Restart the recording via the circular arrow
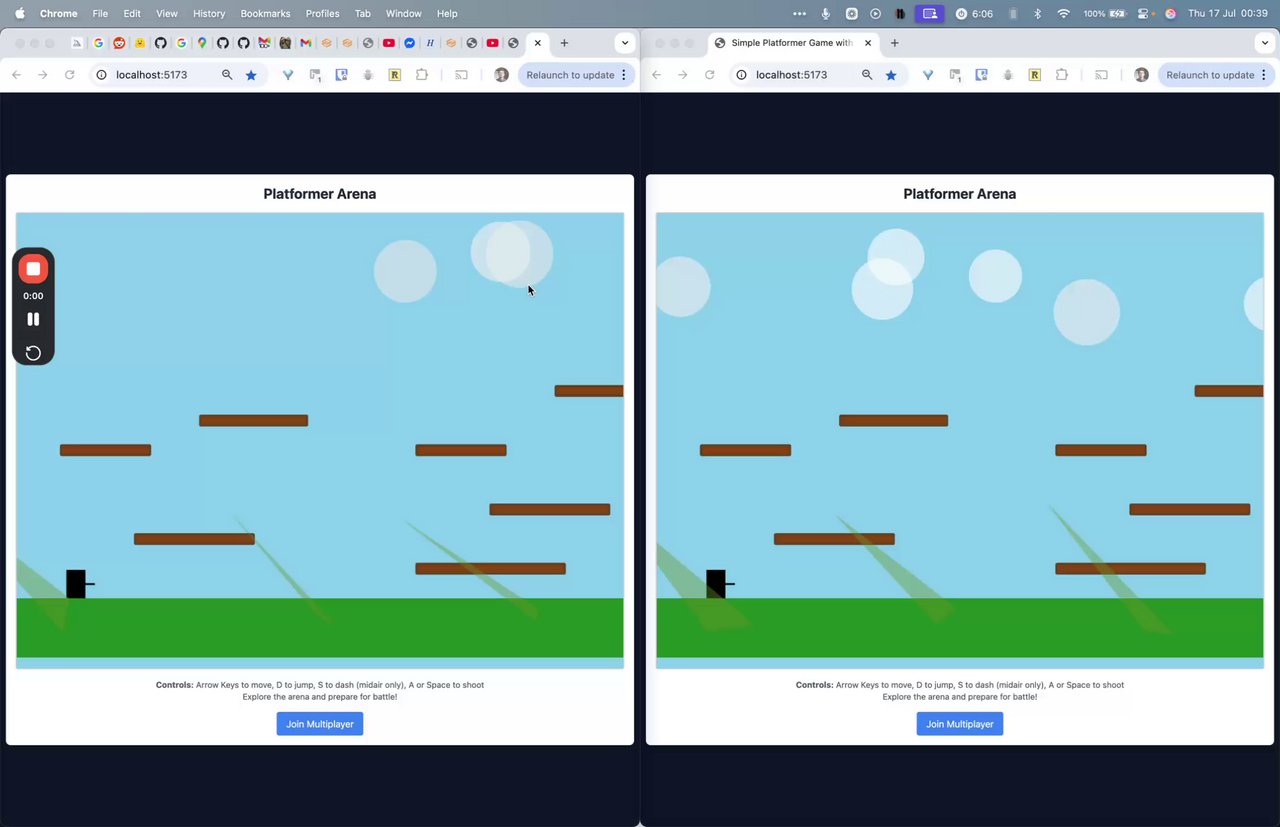The height and width of the screenshot is (827, 1280). tap(33, 353)
